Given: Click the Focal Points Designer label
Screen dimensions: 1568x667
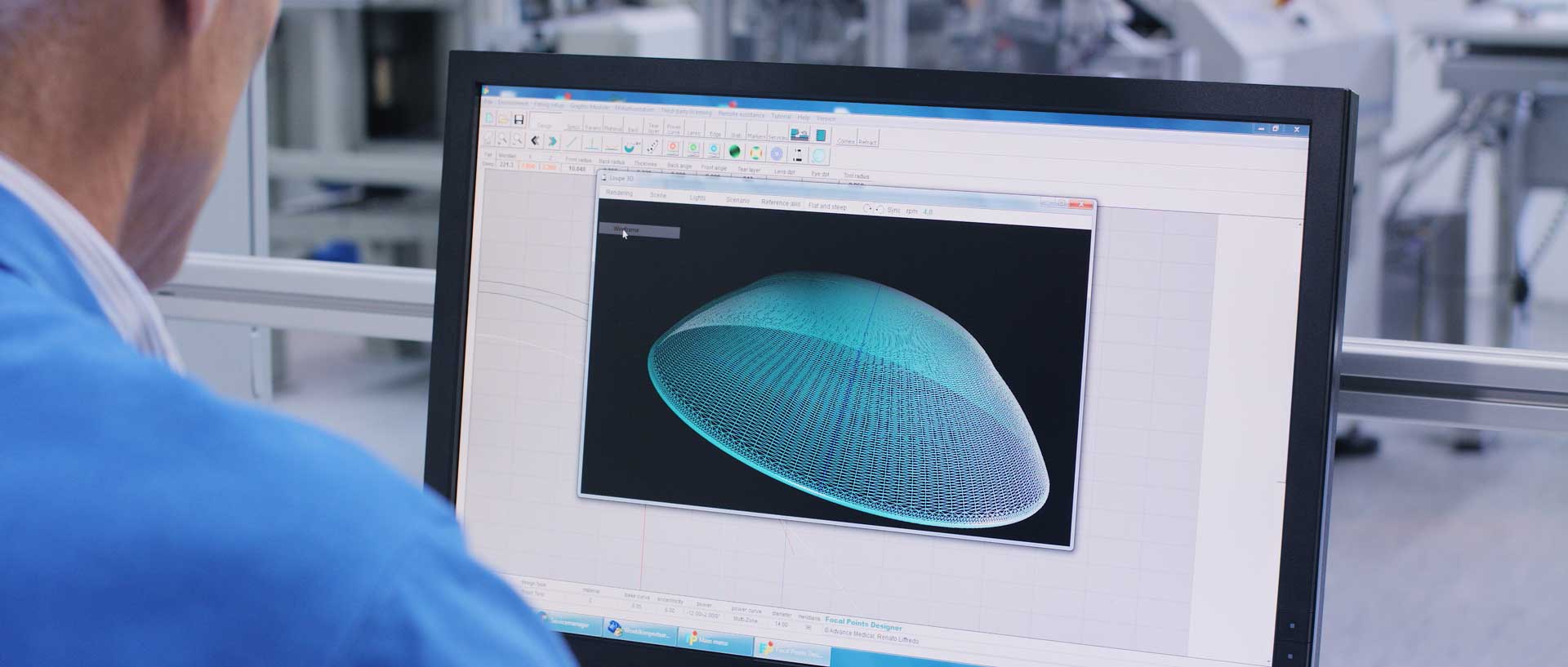Looking at the screenshot, I should (x=863, y=624).
